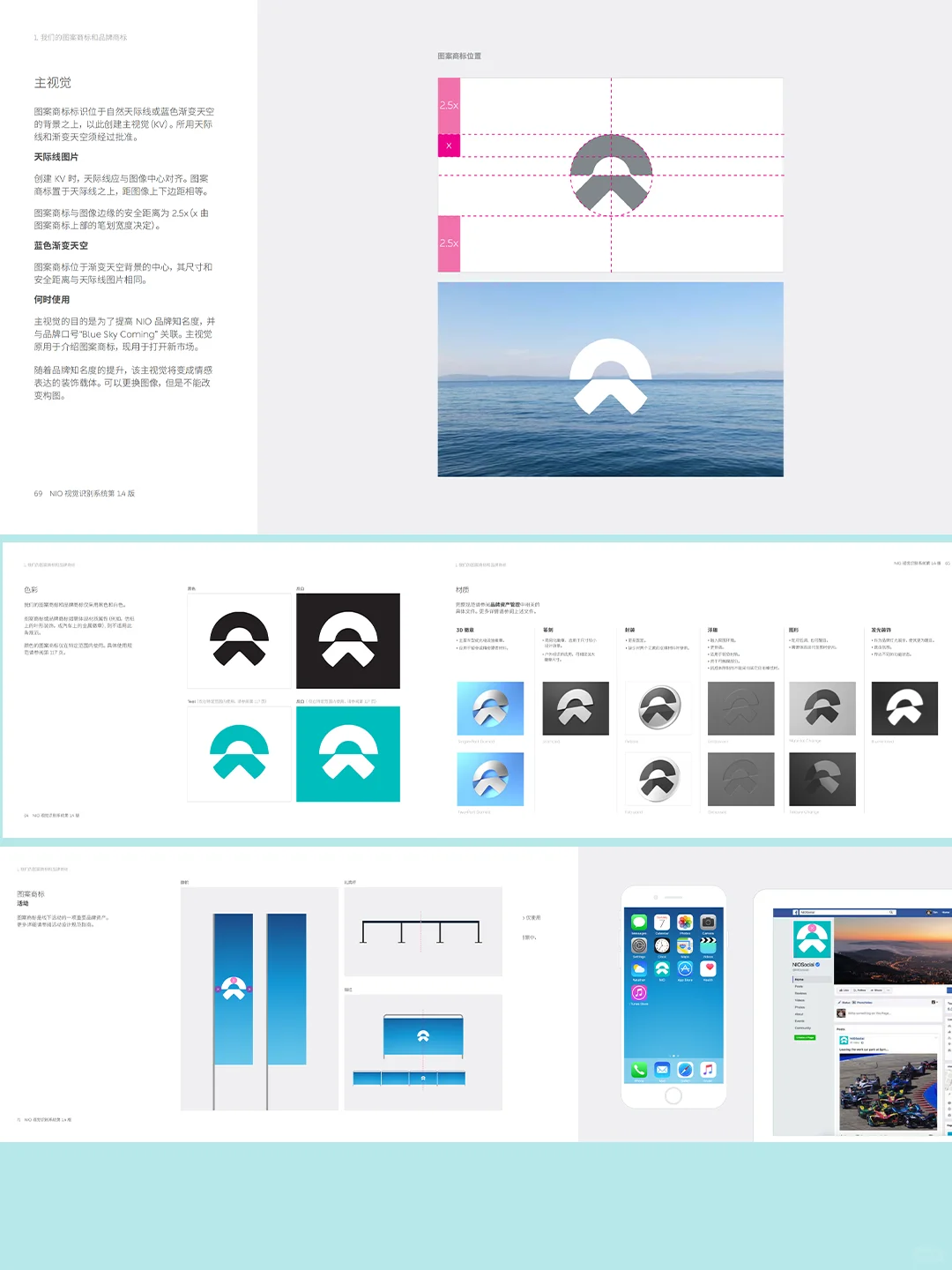The width and height of the screenshot is (952, 1270).
Task: Click the sunset cover photo
Action: coord(893,951)
